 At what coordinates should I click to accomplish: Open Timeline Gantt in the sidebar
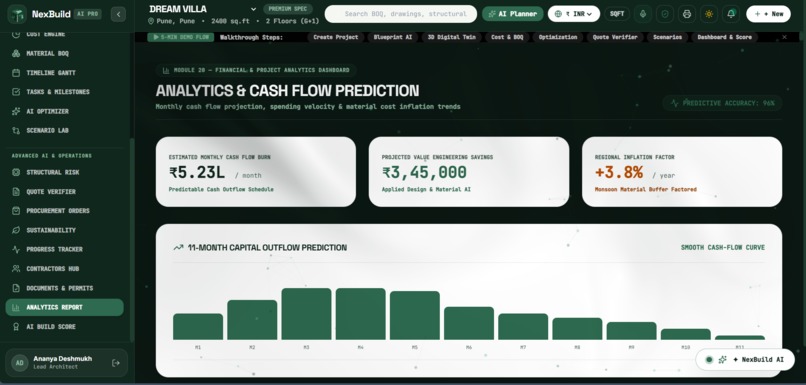pos(64,73)
